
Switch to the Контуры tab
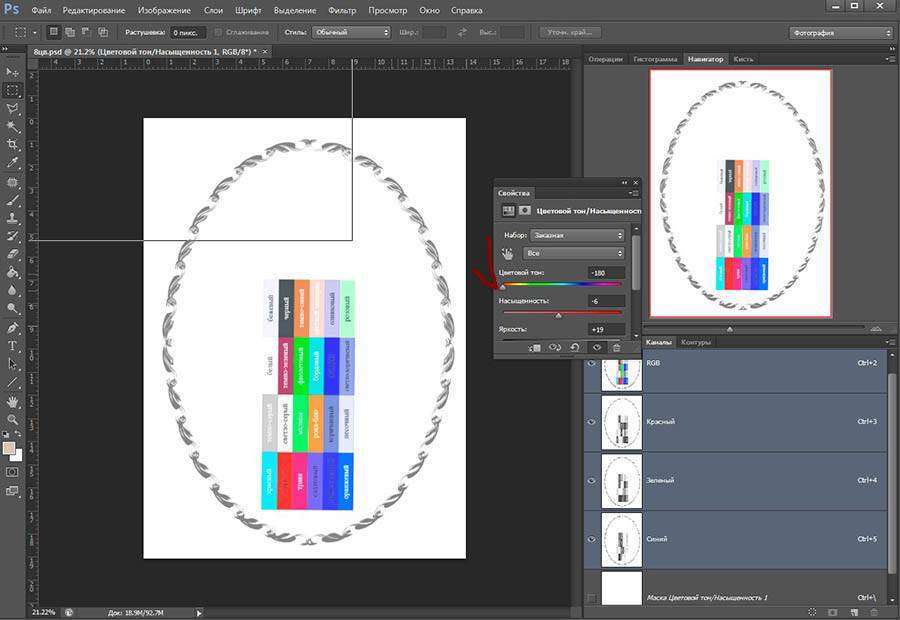pos(696,342)
